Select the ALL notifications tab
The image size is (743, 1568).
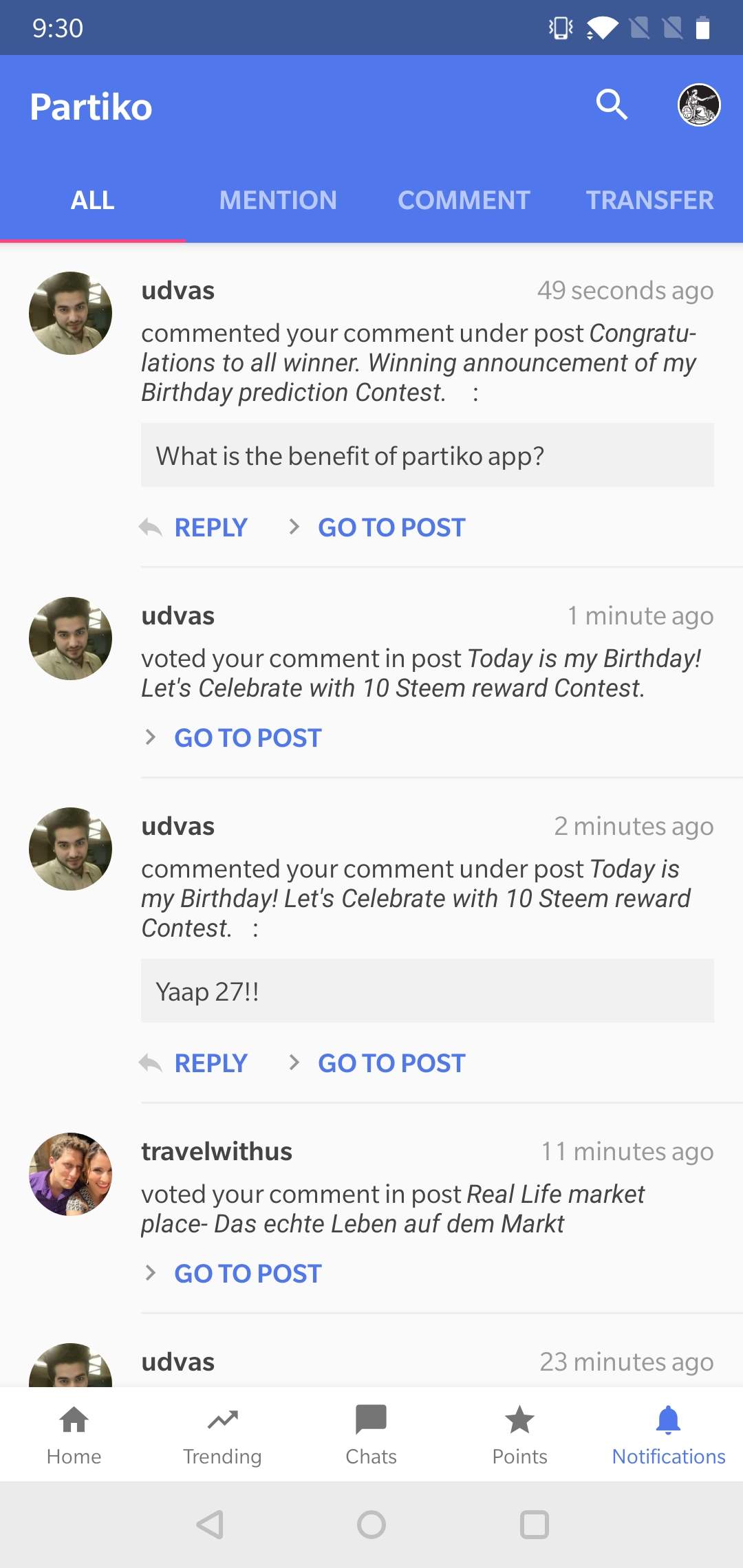[x=93, y=200]
